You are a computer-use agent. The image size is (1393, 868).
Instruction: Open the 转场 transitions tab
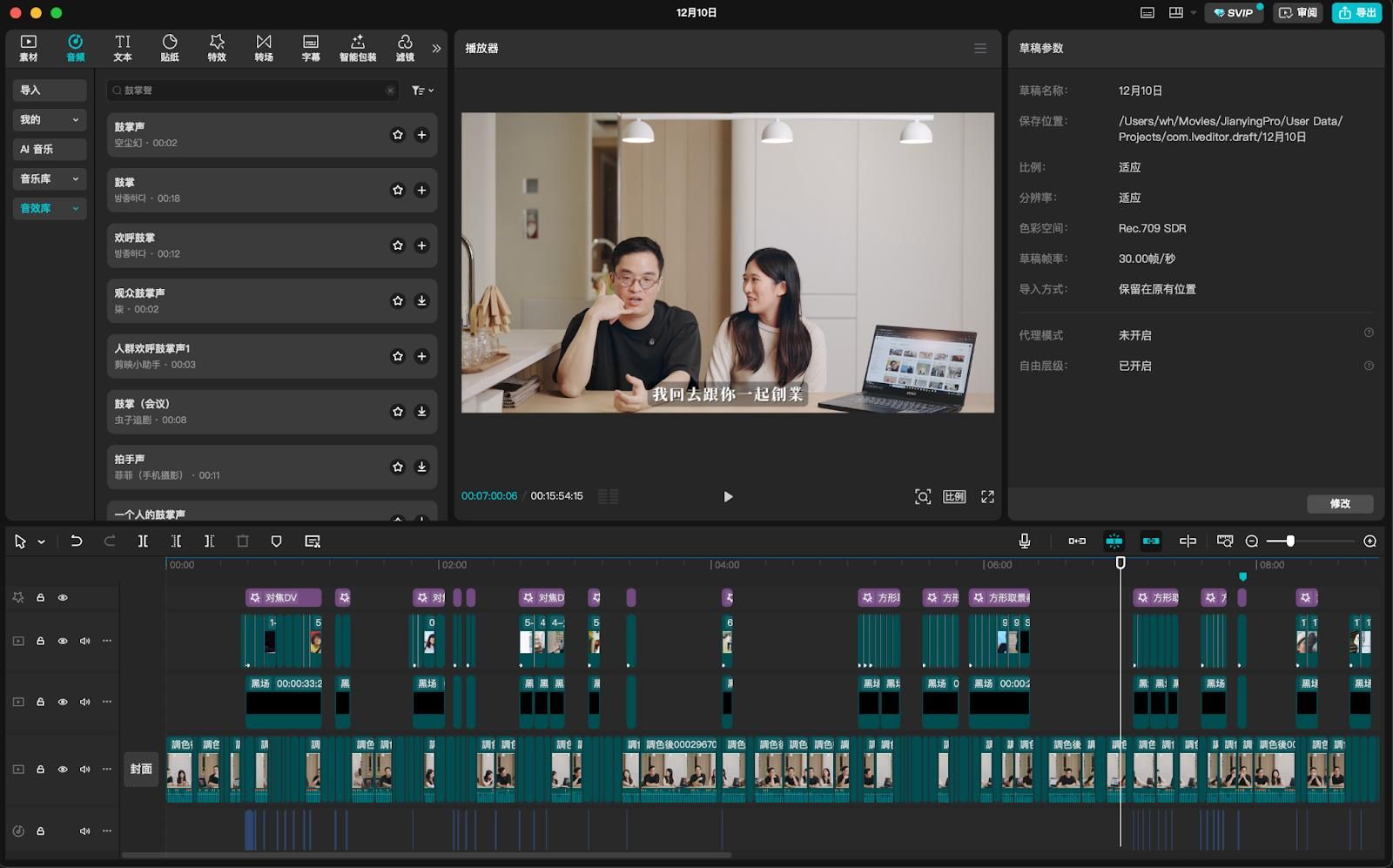point(264,48)
